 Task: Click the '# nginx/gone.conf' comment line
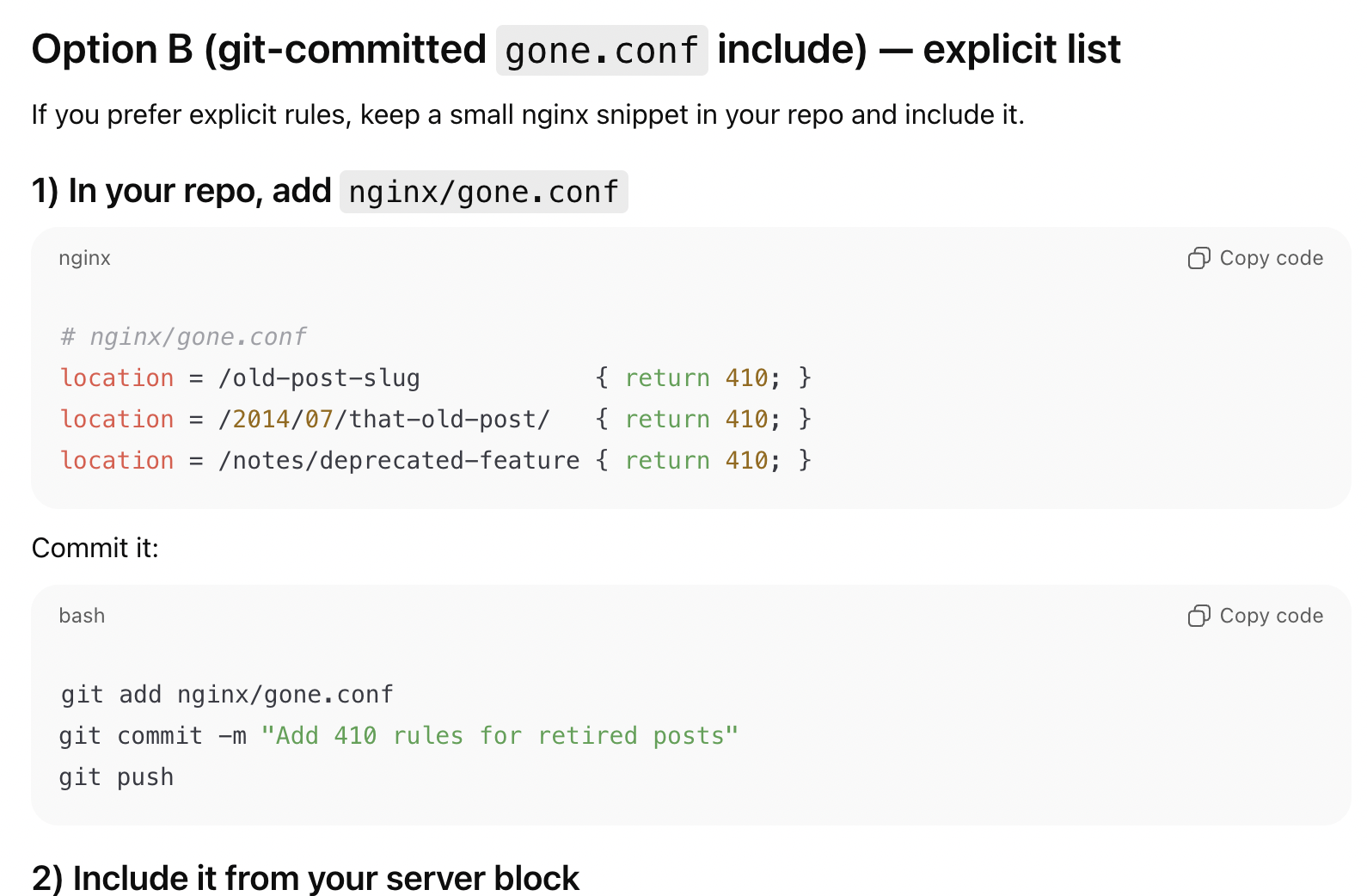tap(183, 336)
